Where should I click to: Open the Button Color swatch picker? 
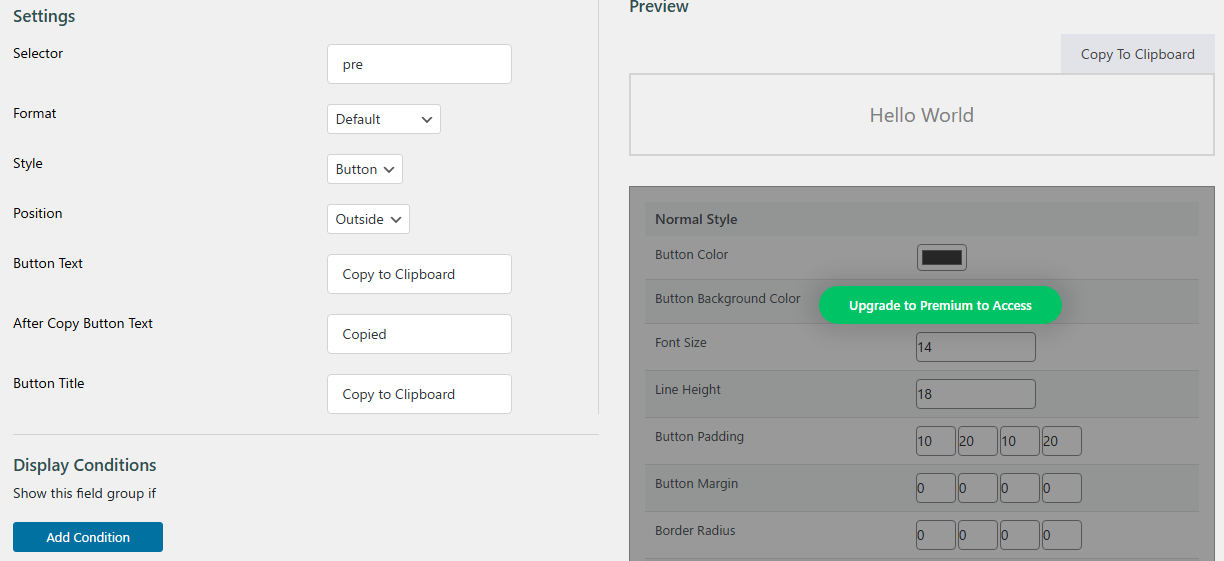point(941,257)
